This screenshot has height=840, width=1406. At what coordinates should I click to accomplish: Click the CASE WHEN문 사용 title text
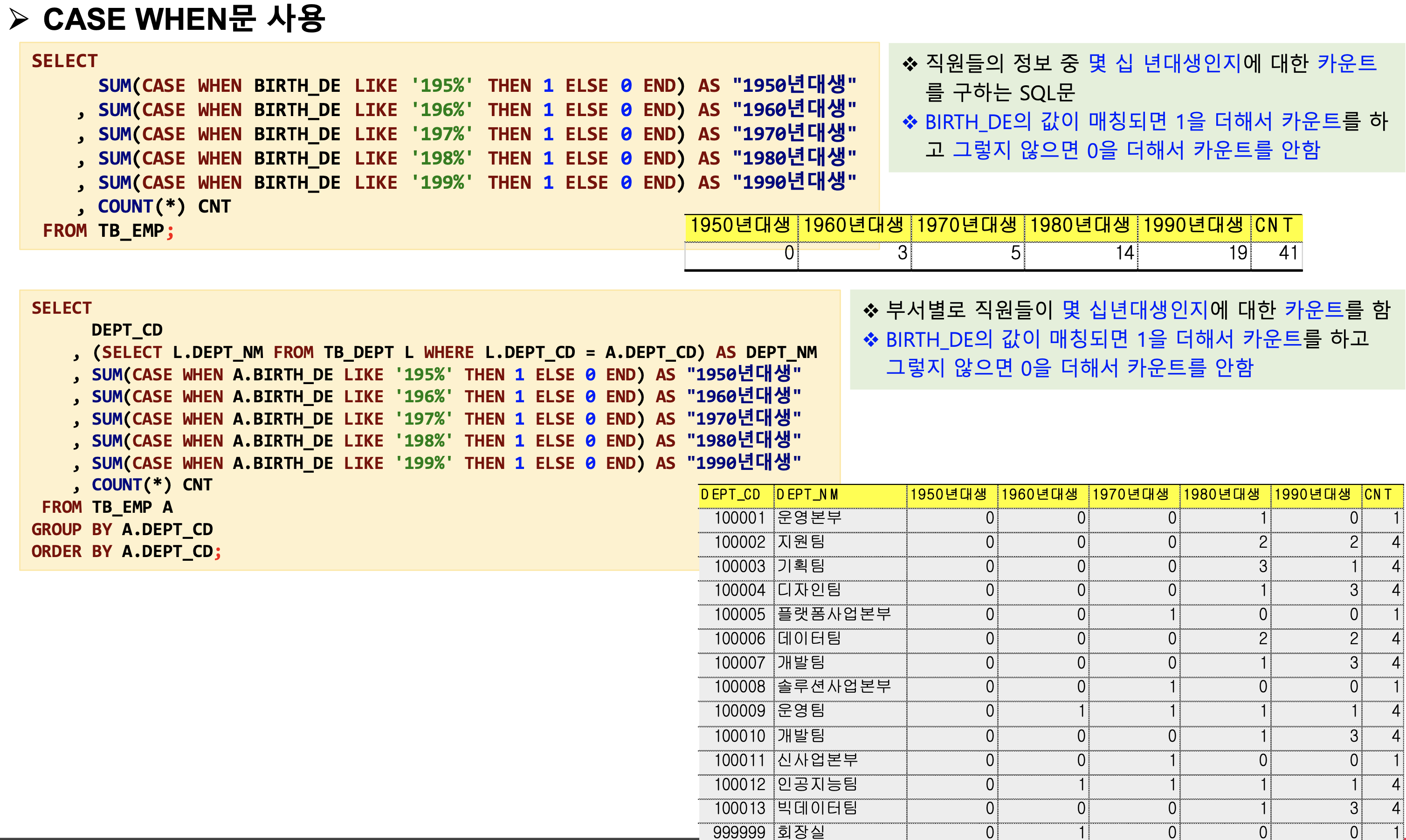[x=184, y=19]
